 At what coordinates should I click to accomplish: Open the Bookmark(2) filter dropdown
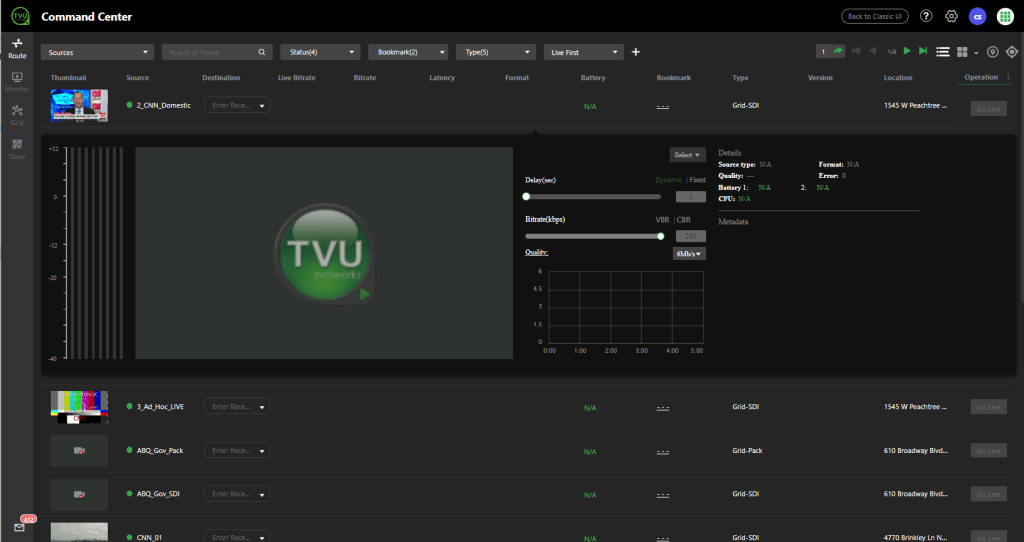tap(408, 52)
